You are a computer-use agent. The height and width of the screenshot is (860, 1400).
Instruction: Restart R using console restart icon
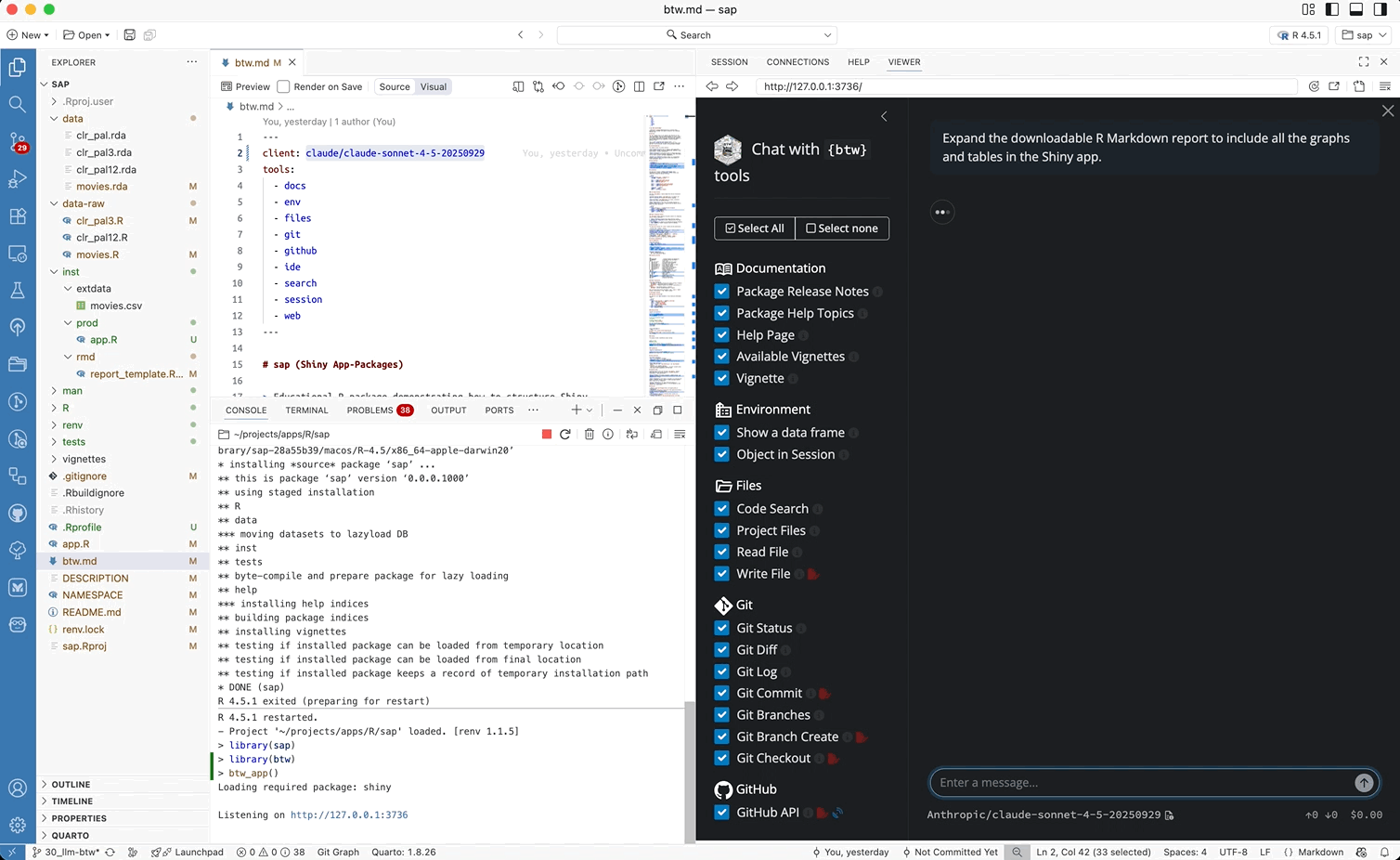pos(564,434)
